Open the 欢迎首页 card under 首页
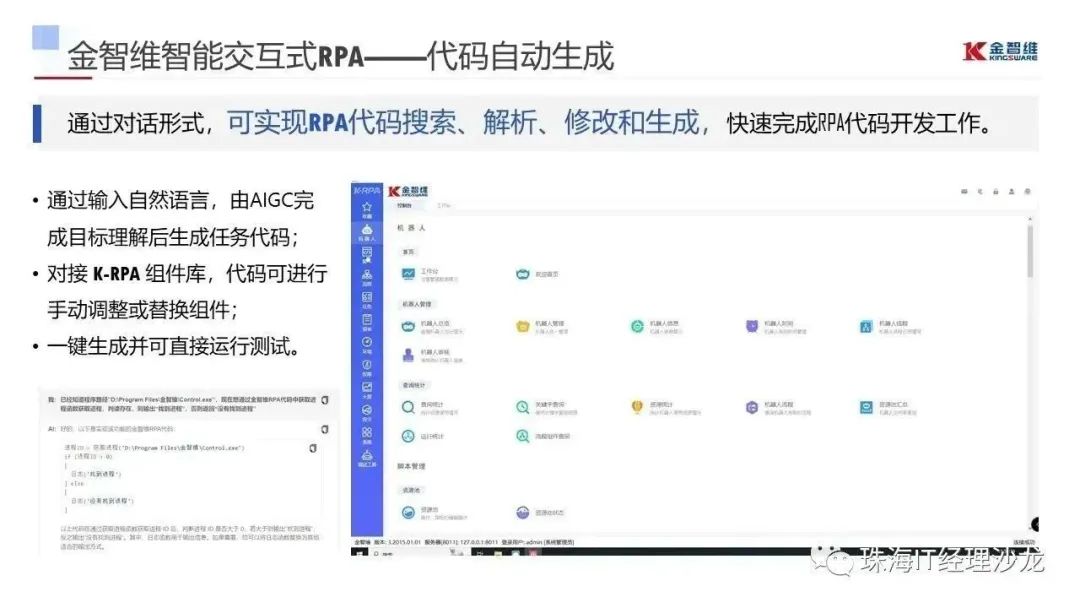 point(537,274)
